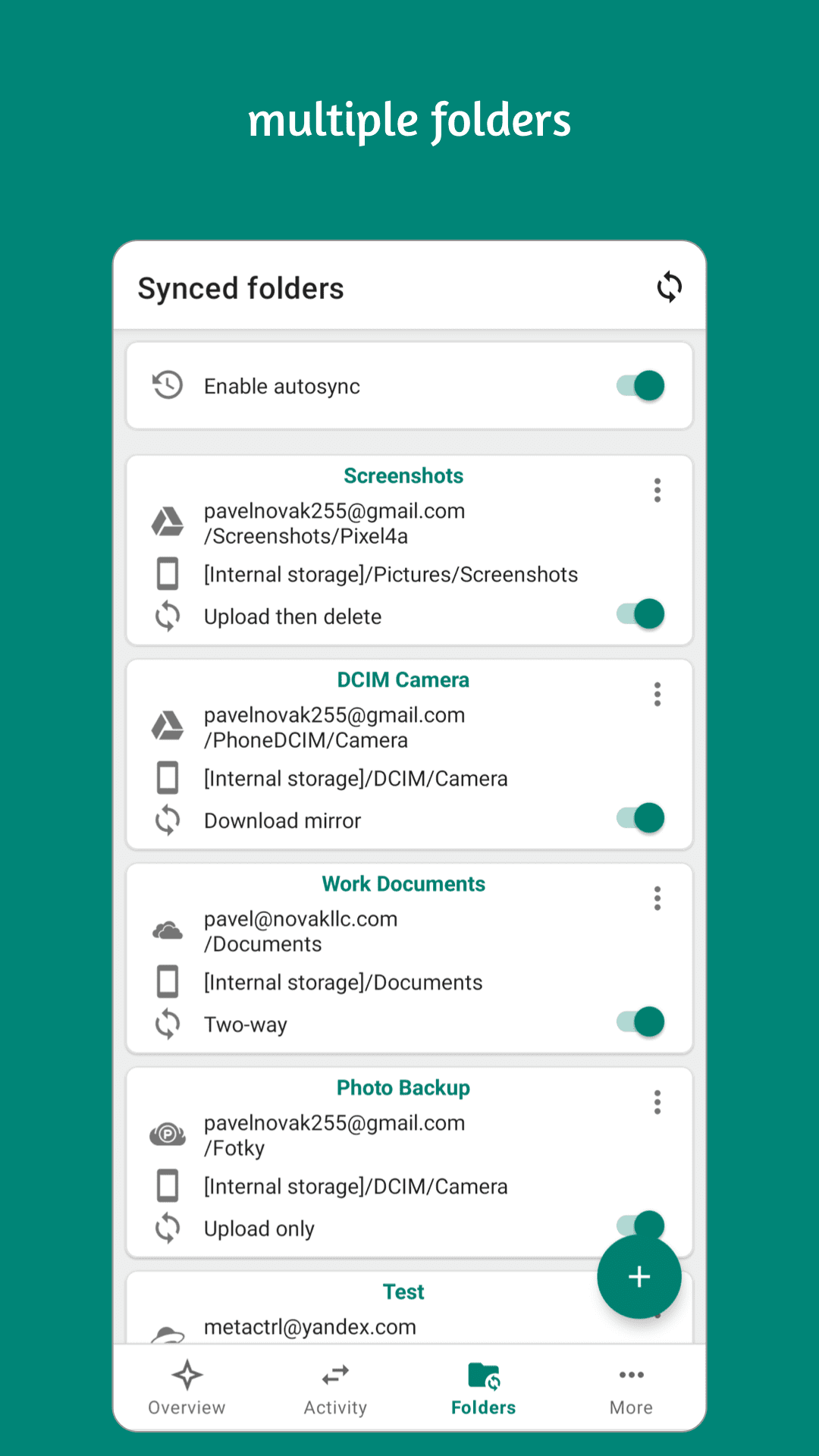
Task: Tap Google Drive icon in Screenshots card
Action: pos(168,522)
